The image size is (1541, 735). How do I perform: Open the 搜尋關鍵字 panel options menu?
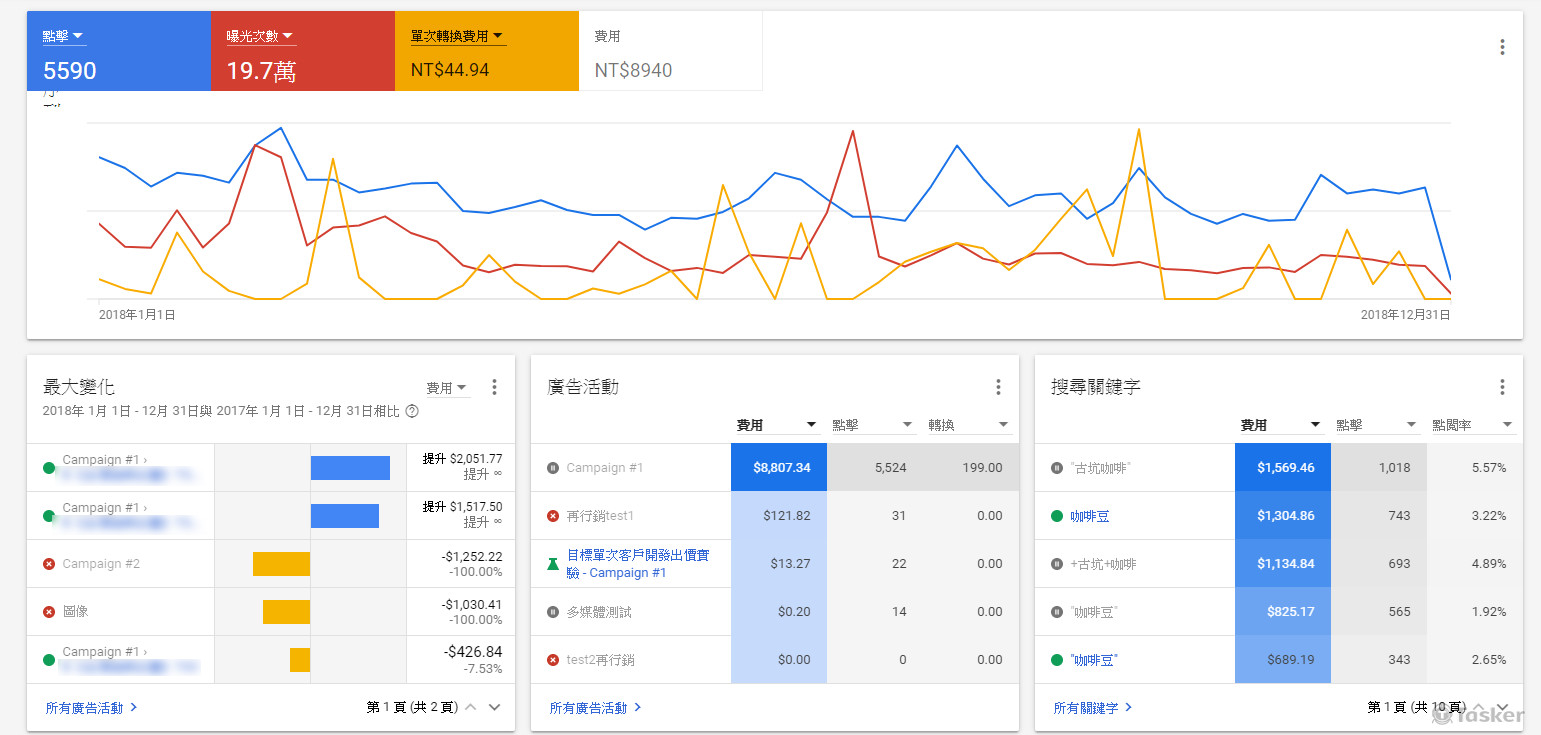click(1502, 387)
